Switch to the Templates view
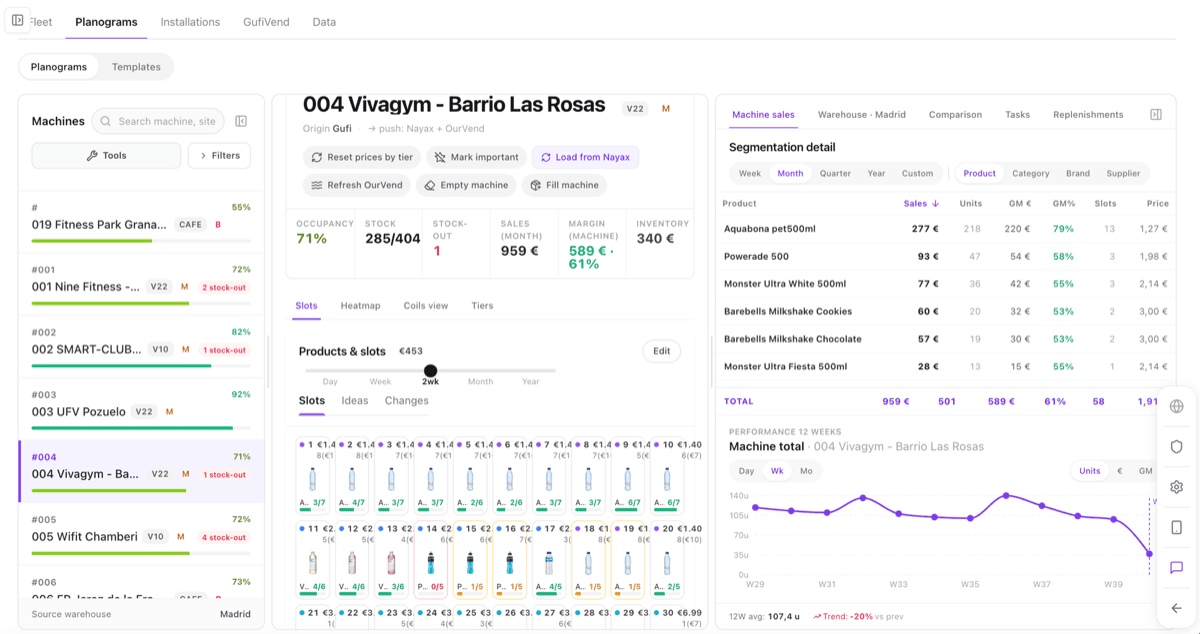The width and height of the screenshot is (1200, 634). click(136, 67)
